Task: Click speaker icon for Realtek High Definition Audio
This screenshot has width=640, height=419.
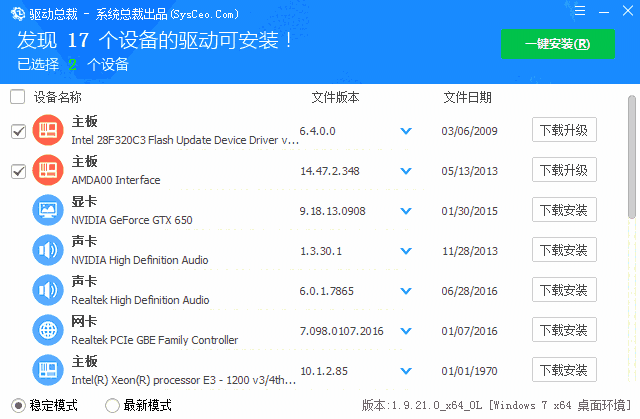Action: [48, 290]
